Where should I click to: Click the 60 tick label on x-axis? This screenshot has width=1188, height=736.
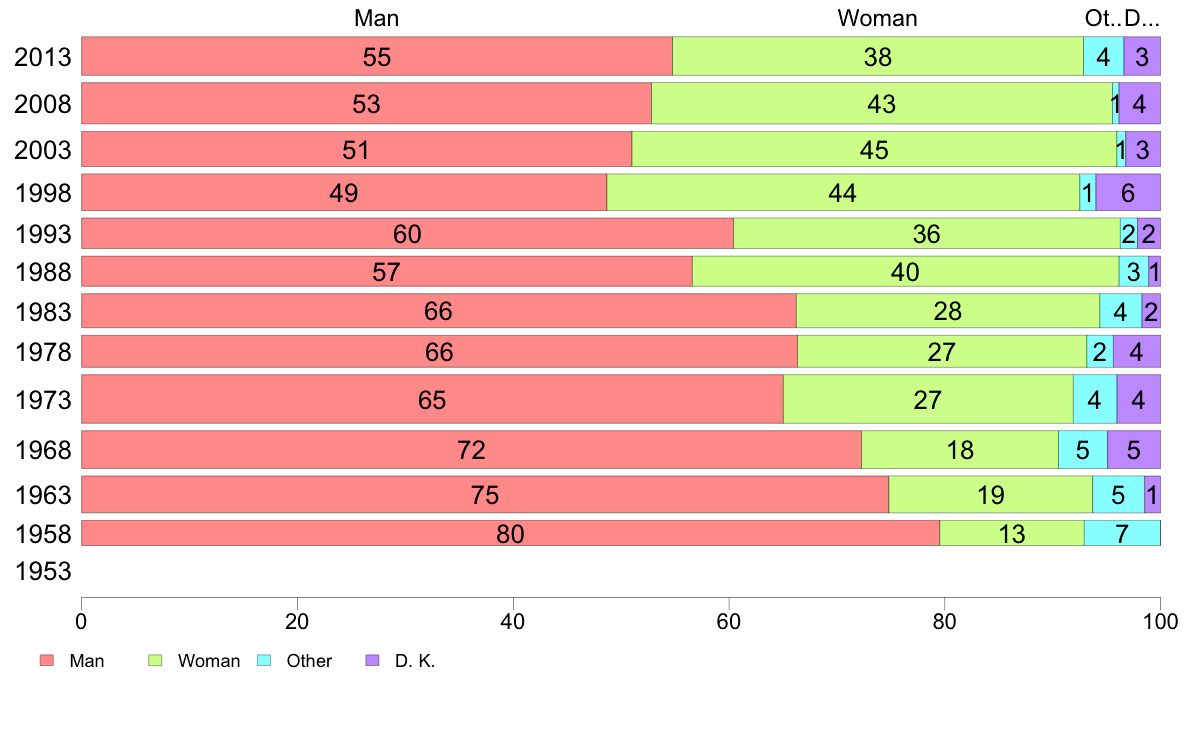tap(729, 619)
